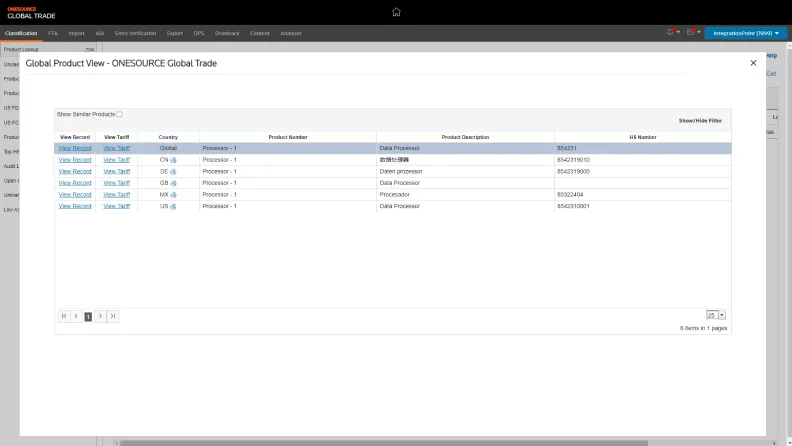
Task: Select HS number 8542310001 cell
Action: coord(642,207)
